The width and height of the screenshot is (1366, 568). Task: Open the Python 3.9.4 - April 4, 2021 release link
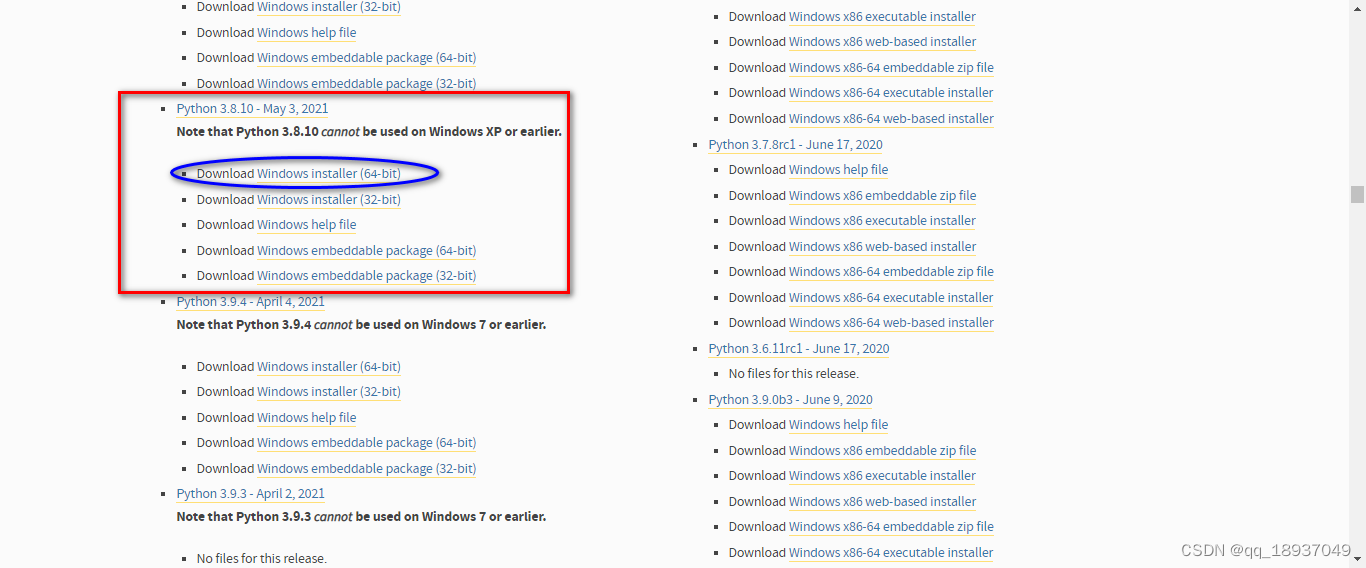tap(250, 302)
